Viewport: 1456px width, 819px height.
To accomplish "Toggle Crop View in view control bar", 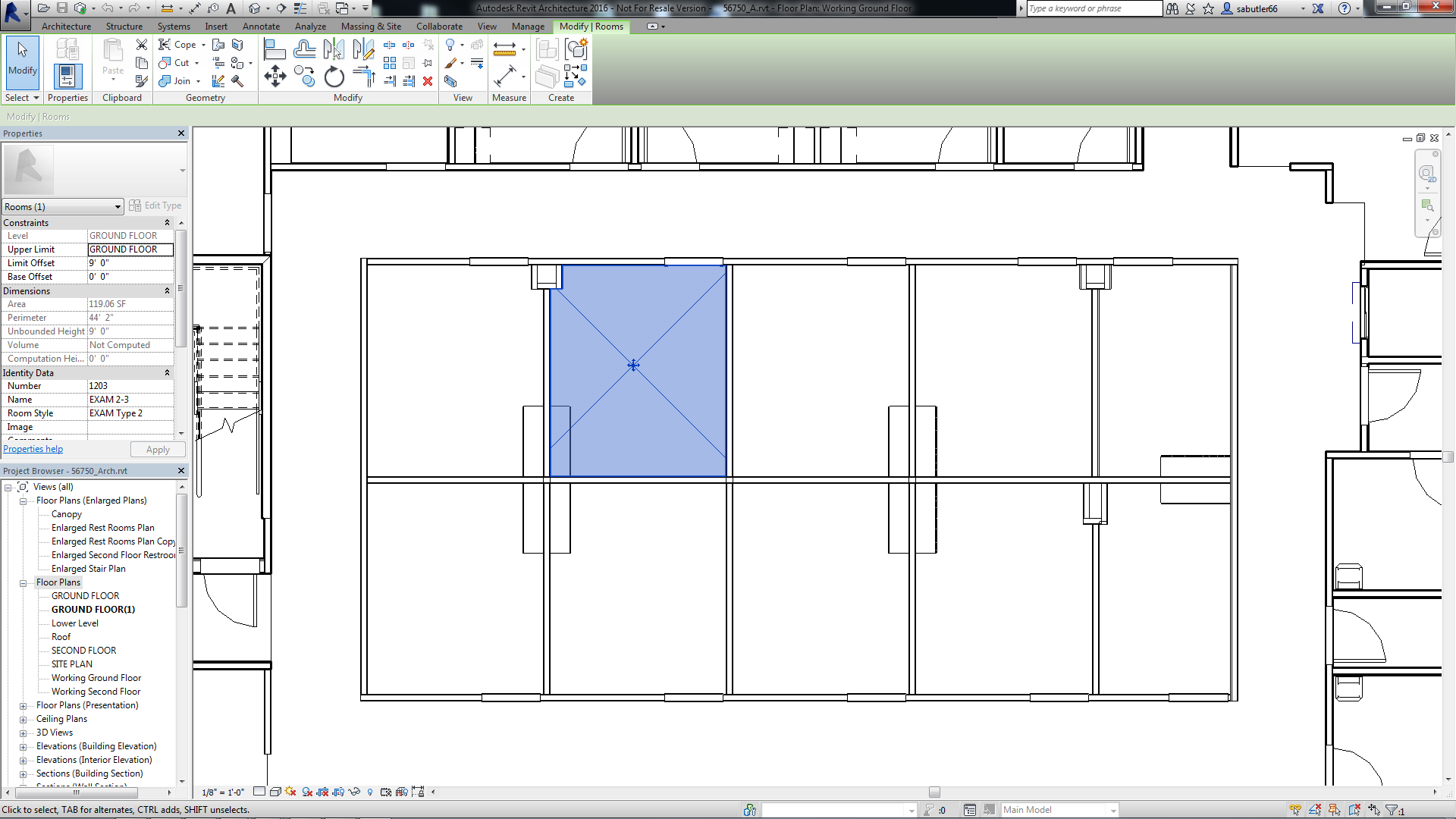I will click(323, 792).
